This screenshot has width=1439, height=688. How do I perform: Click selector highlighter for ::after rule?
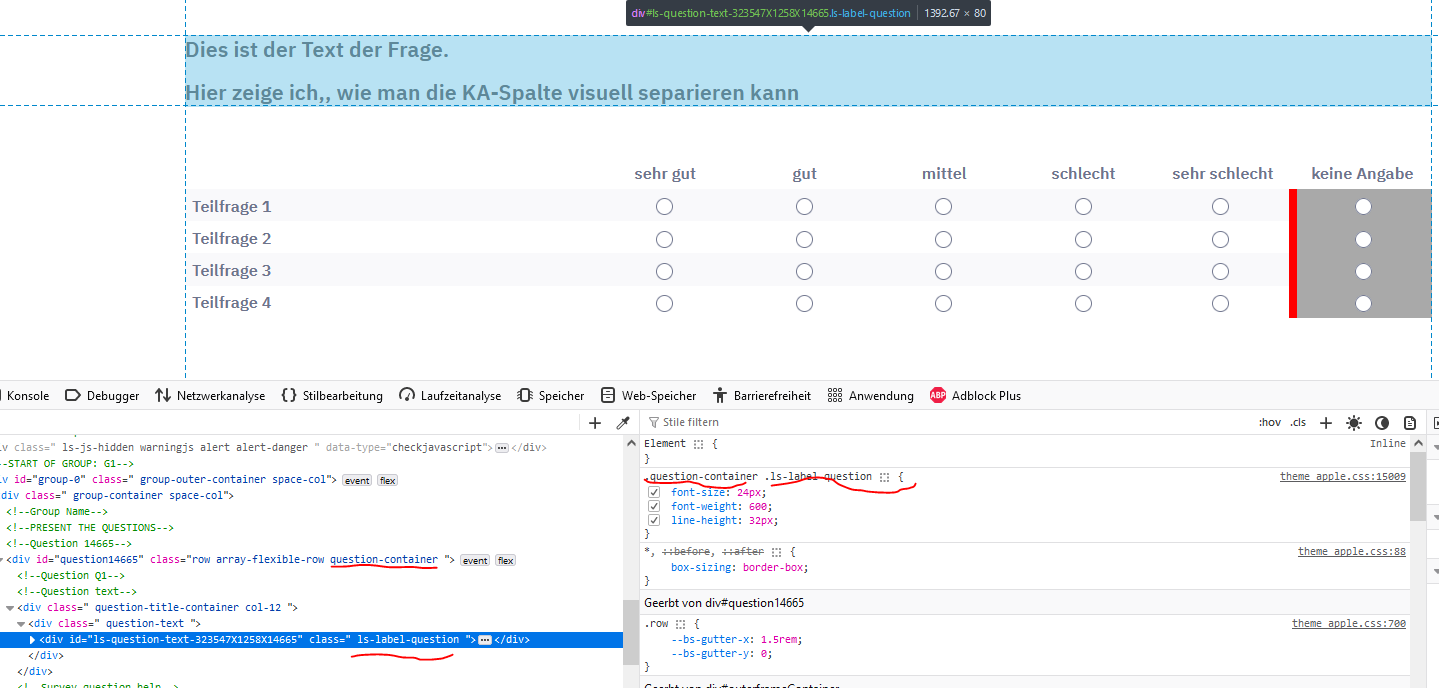(777, 552)
